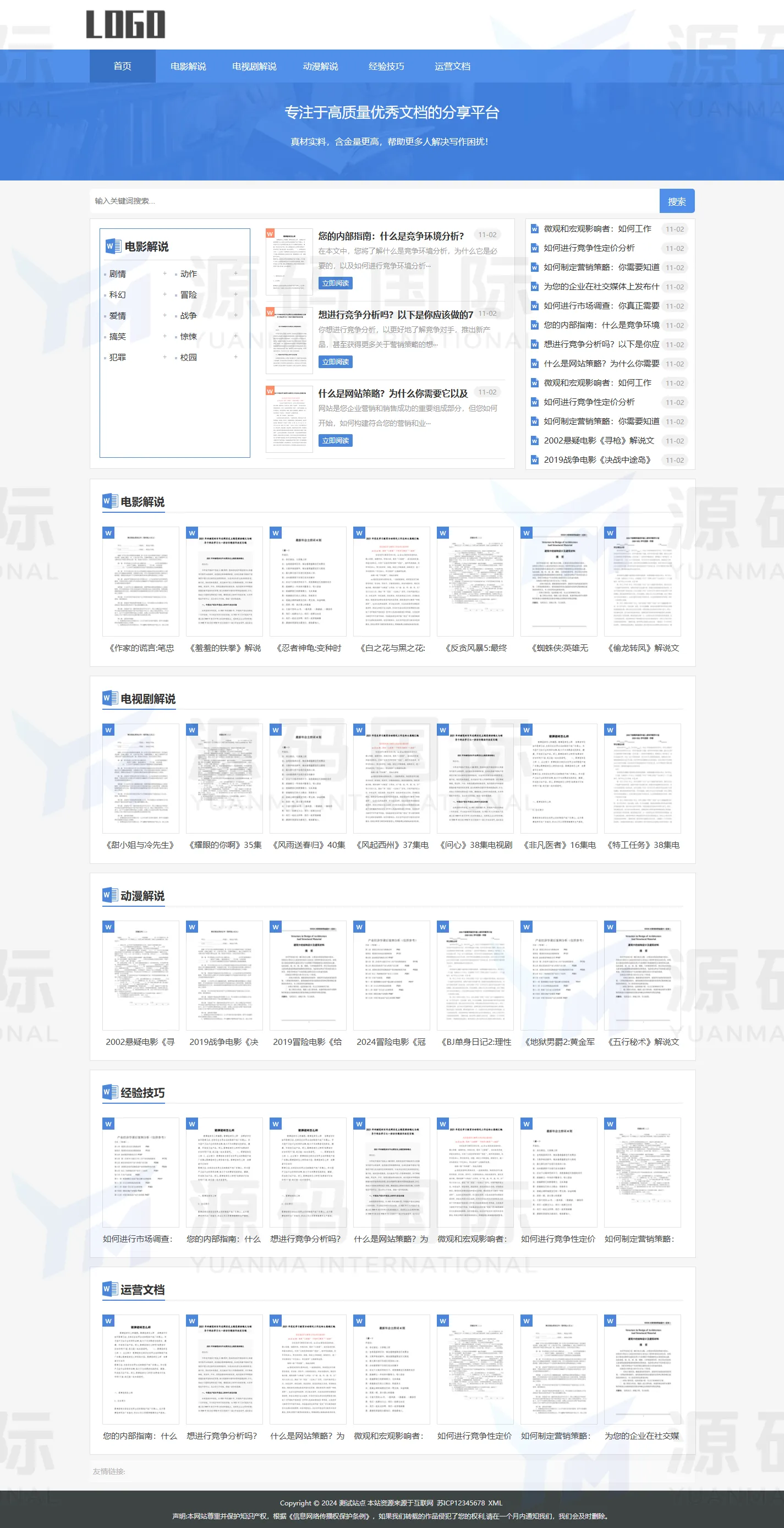The image size is (784, 1528).
Task: Expand the plus sign beside 科幻 category
Action: pyautogui.click(x=165, y=294)
